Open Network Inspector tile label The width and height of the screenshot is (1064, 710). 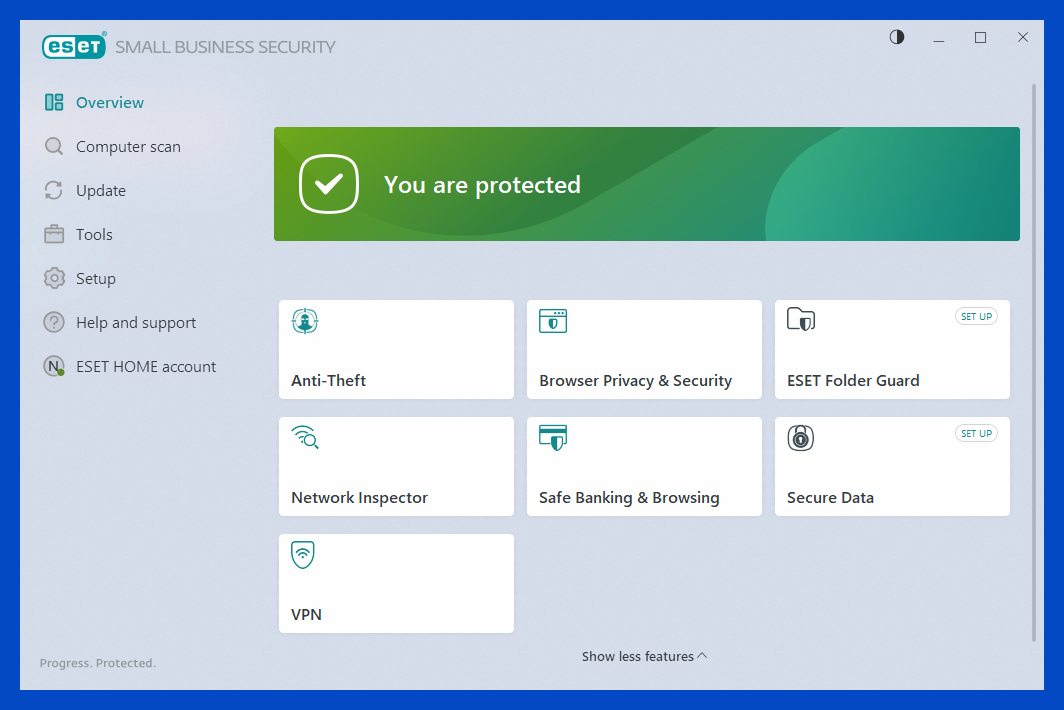coord(360,498)
